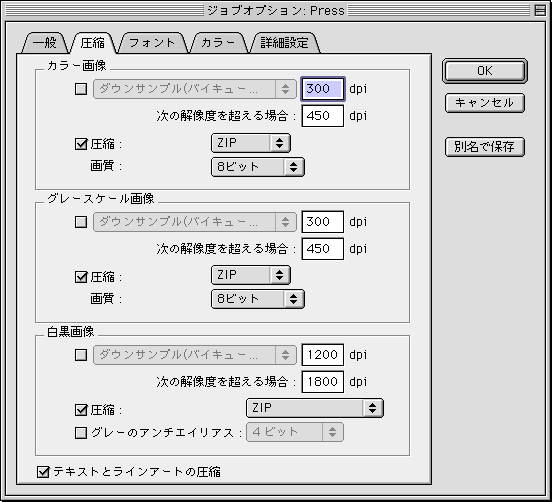Switch to the 一般 tab
This screenshot has height=502, width=552.
45,43
